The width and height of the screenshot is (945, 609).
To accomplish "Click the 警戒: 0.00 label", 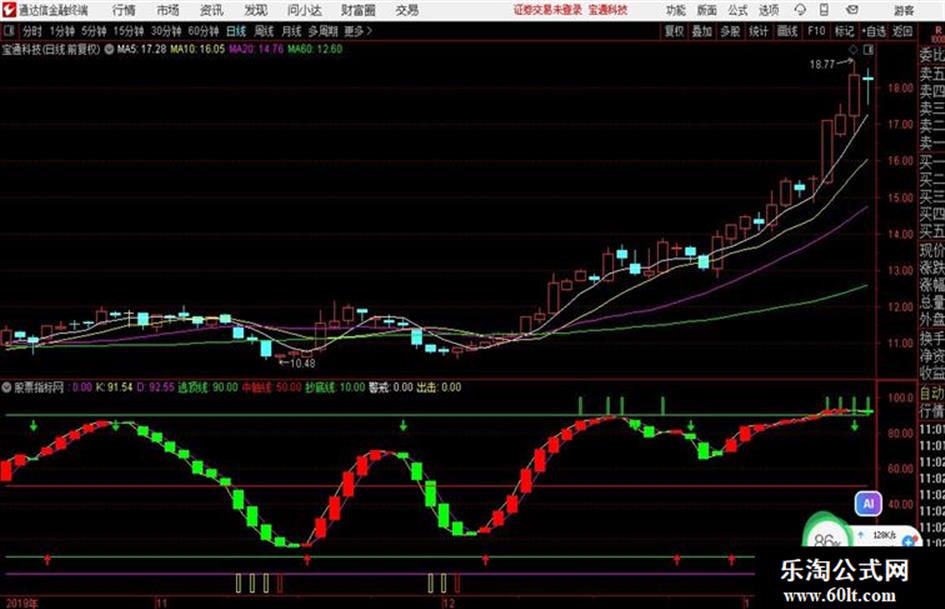I will coord(391,387).
